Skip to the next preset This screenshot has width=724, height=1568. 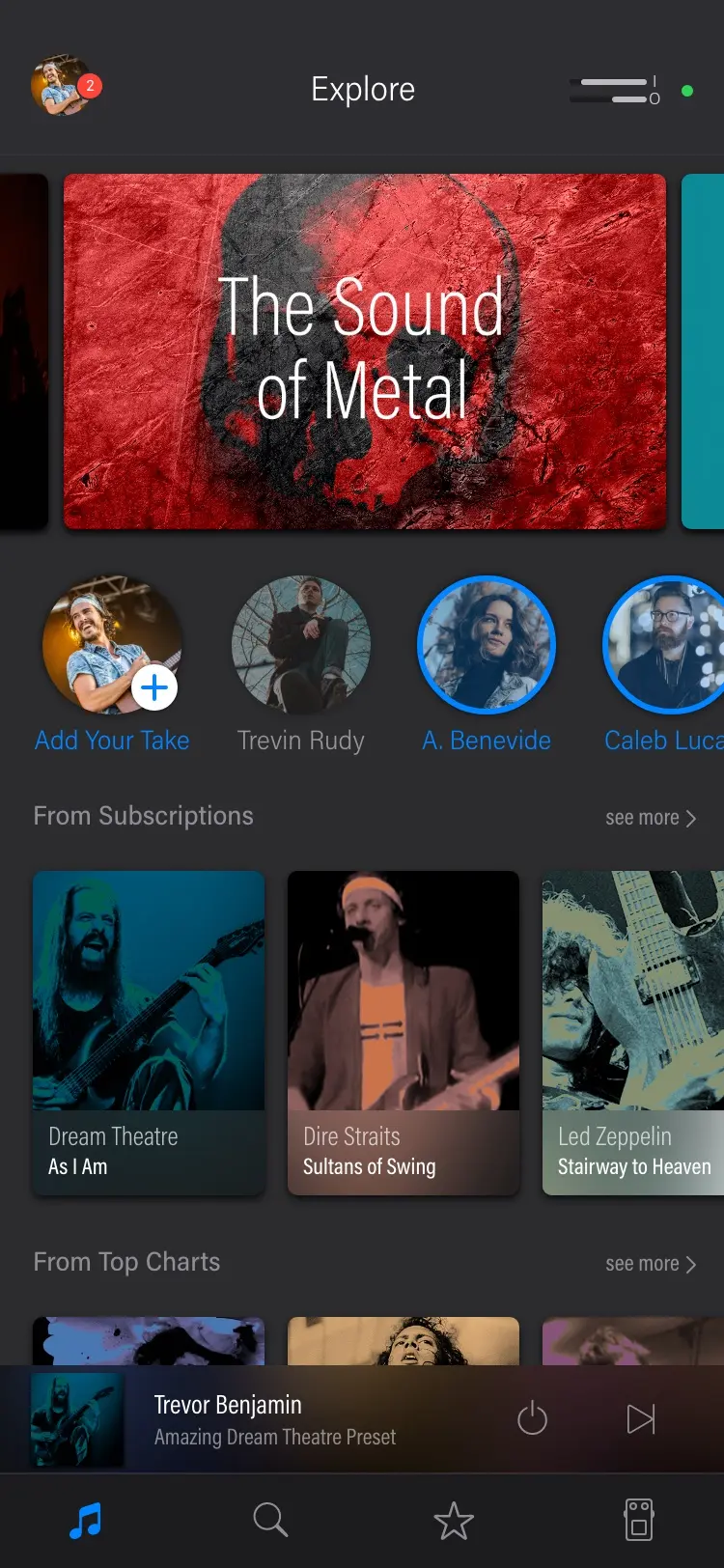[641, 1418]
